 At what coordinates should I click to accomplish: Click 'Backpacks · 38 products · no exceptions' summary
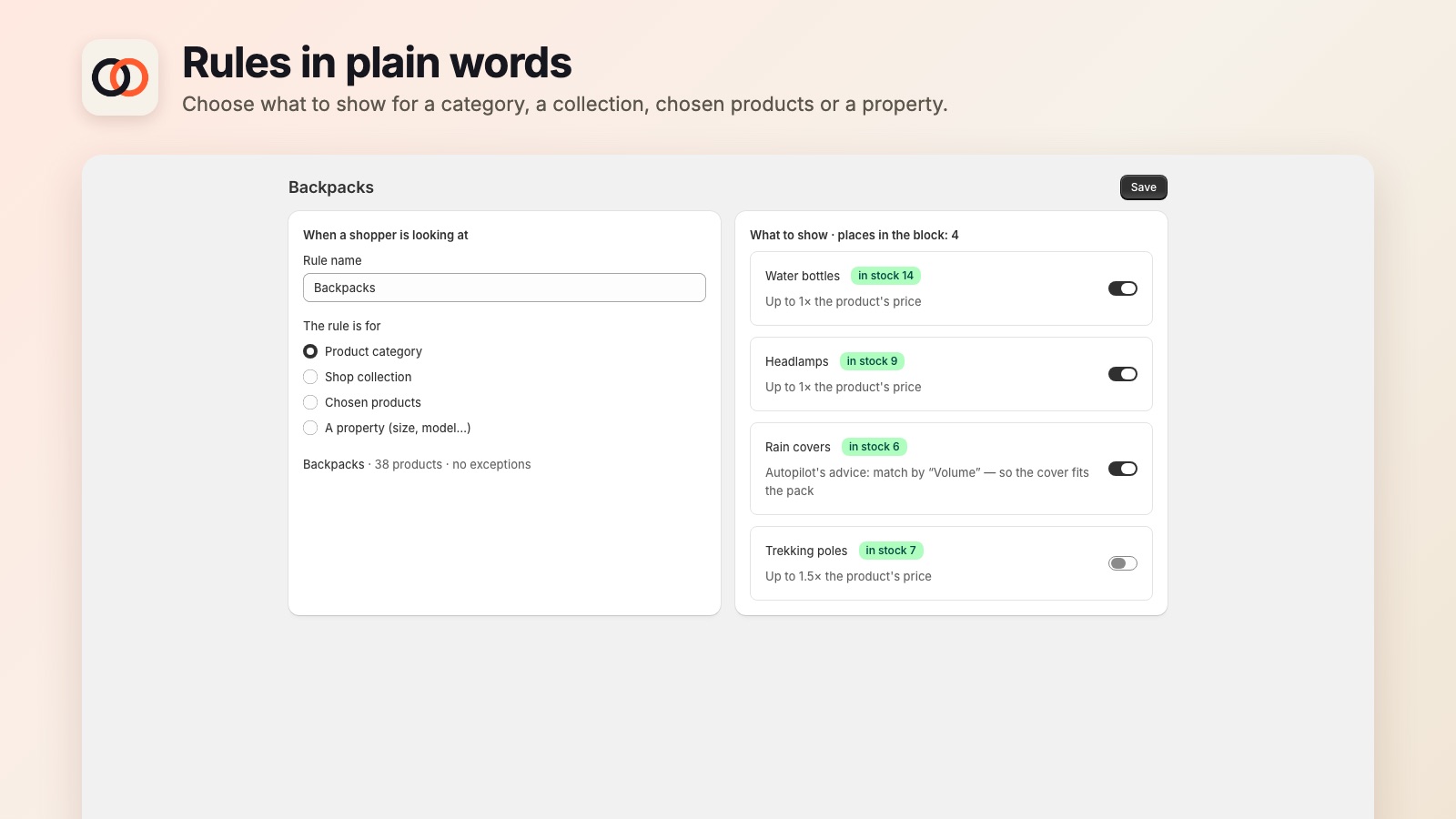click(x=417, y=464)
